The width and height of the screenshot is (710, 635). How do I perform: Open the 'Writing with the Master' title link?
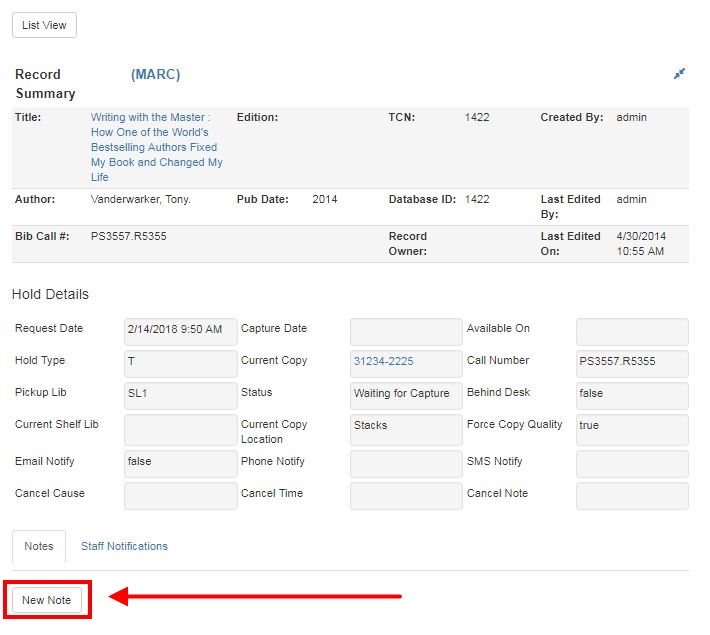tap(157, 147)
